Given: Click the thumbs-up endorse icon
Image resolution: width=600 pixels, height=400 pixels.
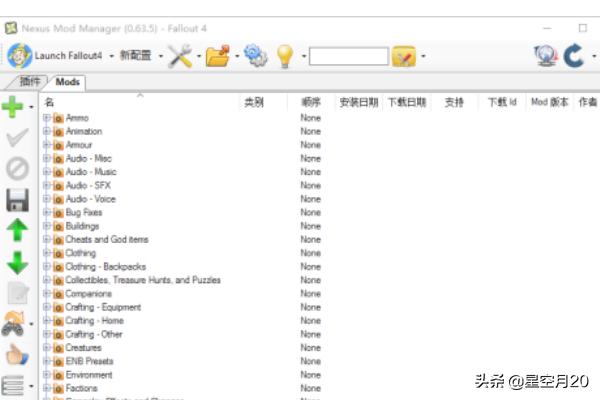Looking at the screenshot, I should (x=17, y=355).
